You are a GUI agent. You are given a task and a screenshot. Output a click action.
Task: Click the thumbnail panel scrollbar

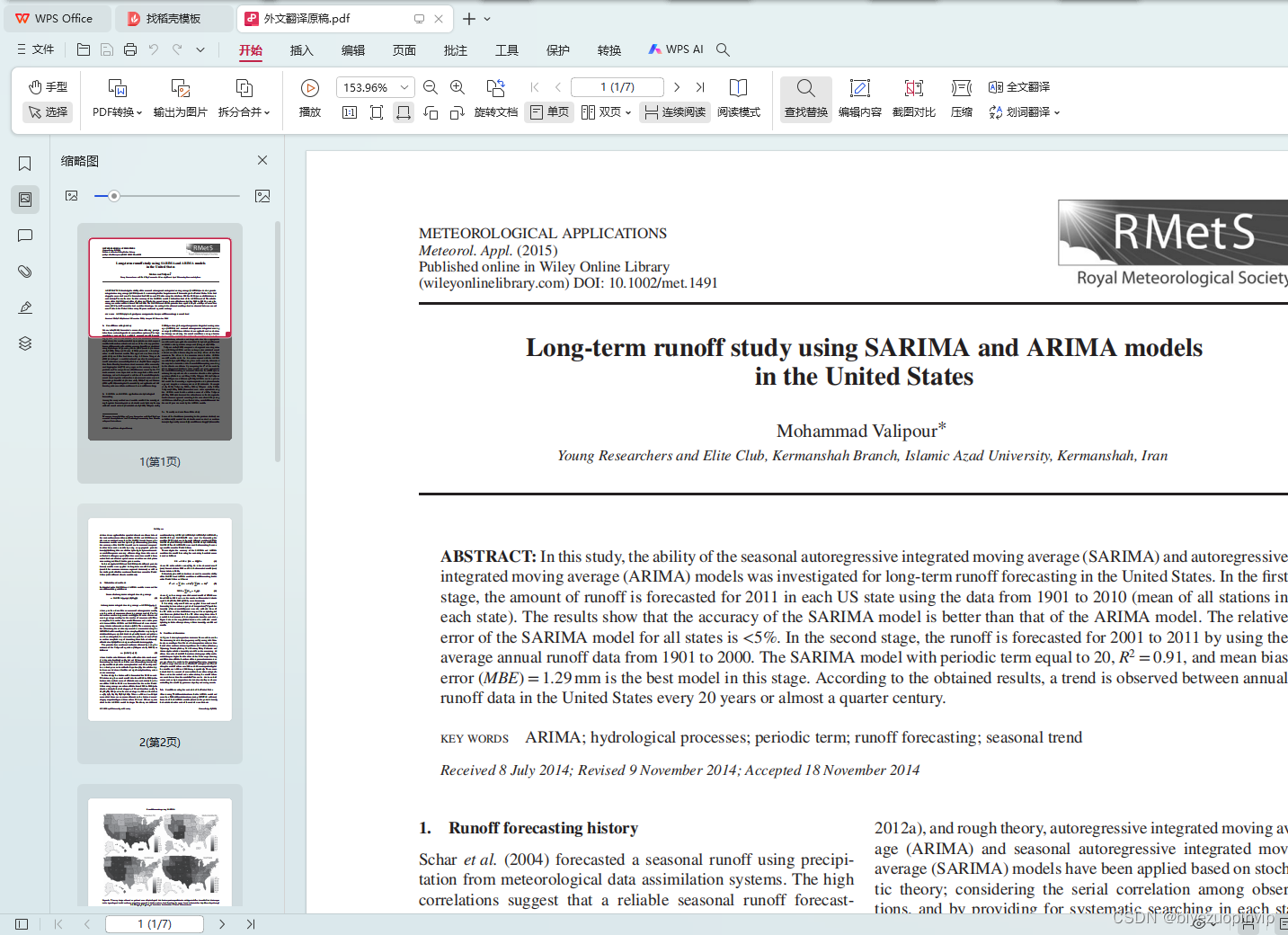point(278,342)
